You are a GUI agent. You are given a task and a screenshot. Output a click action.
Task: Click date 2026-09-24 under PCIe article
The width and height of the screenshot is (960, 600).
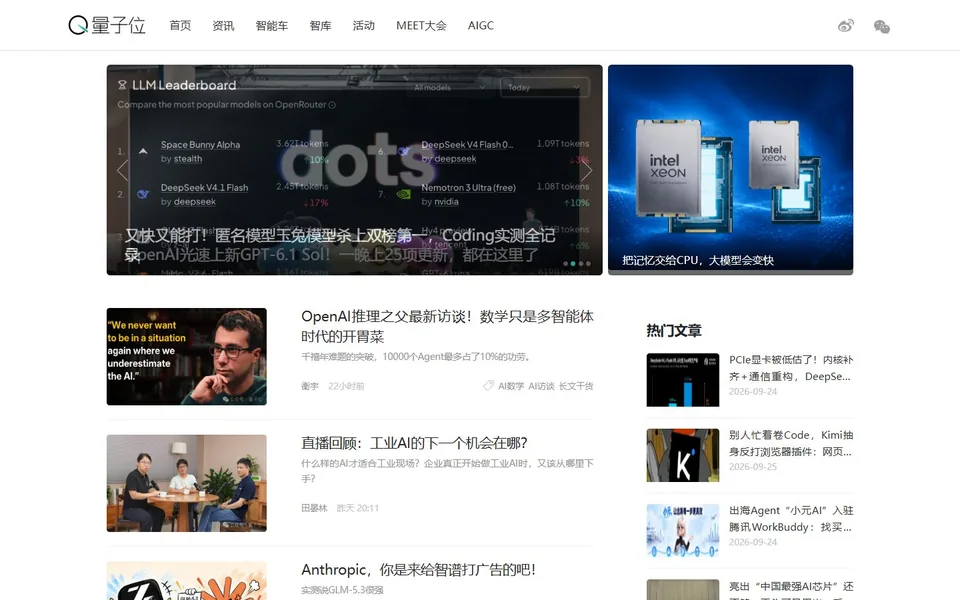[x=752, y=391]
